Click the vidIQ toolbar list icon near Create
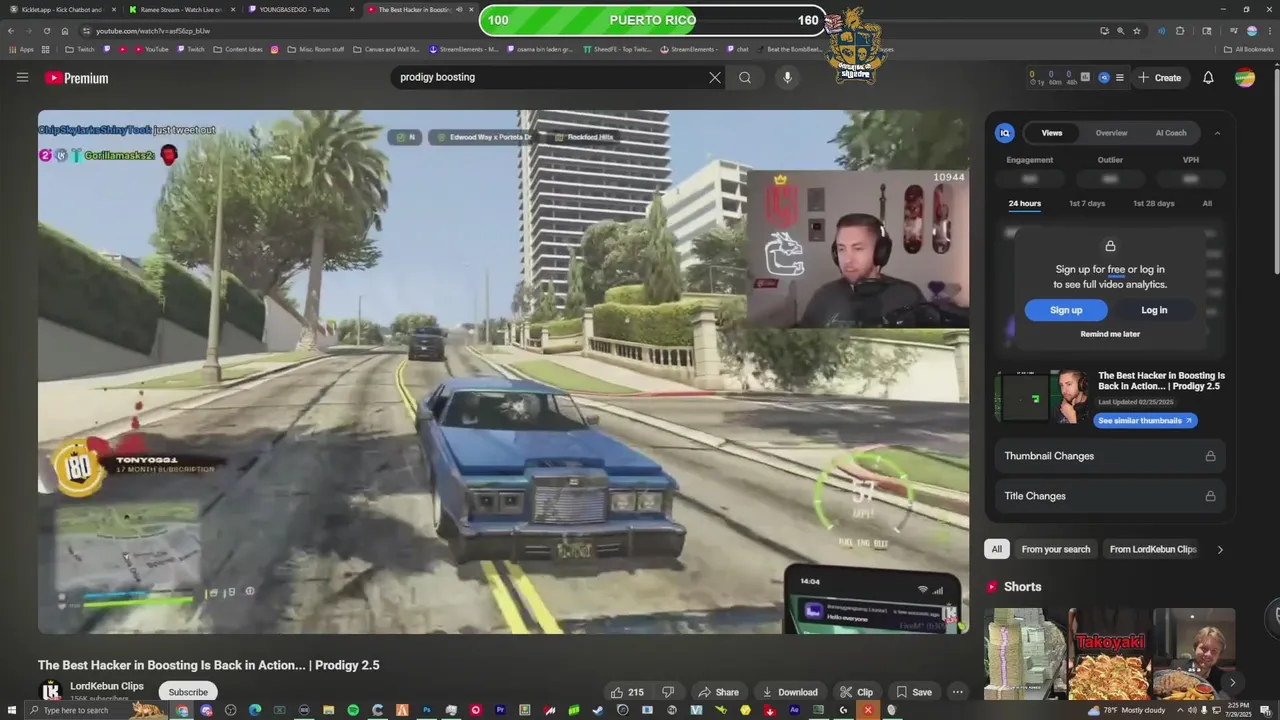This screenshot has width=1280, height=720. tap(1120, 77)
